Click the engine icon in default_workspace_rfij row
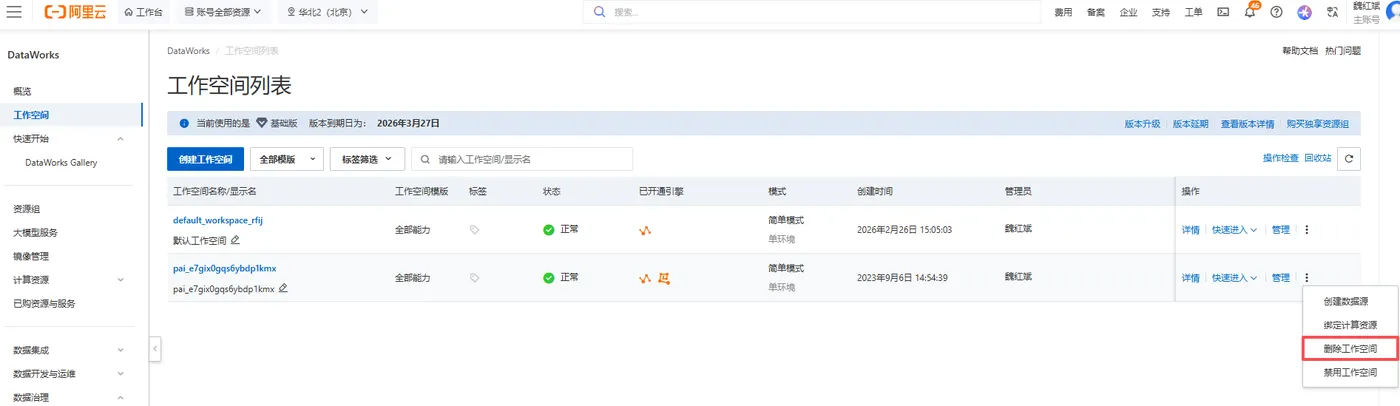 (645, 230)
